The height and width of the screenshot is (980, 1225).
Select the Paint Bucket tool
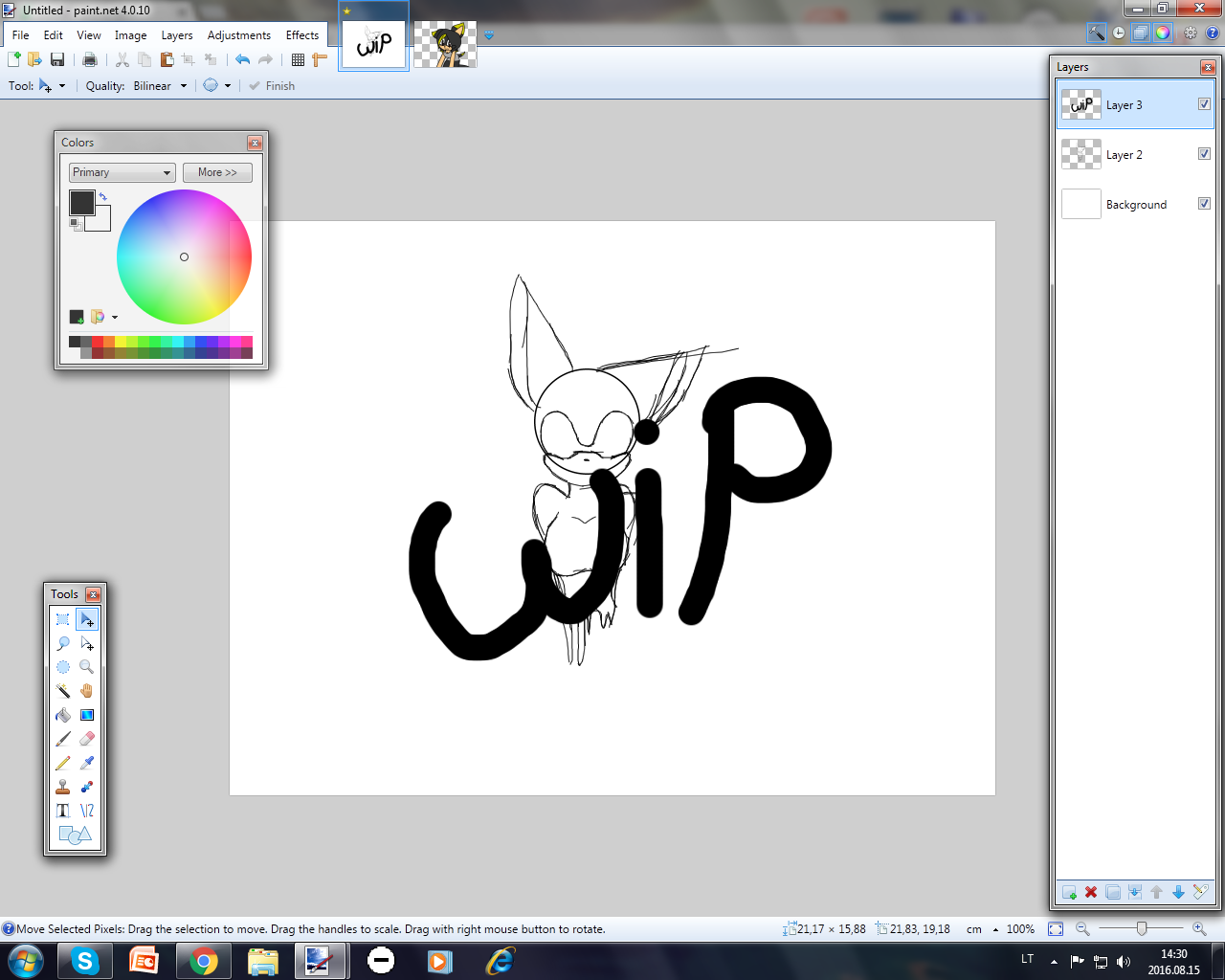(63, 715)
